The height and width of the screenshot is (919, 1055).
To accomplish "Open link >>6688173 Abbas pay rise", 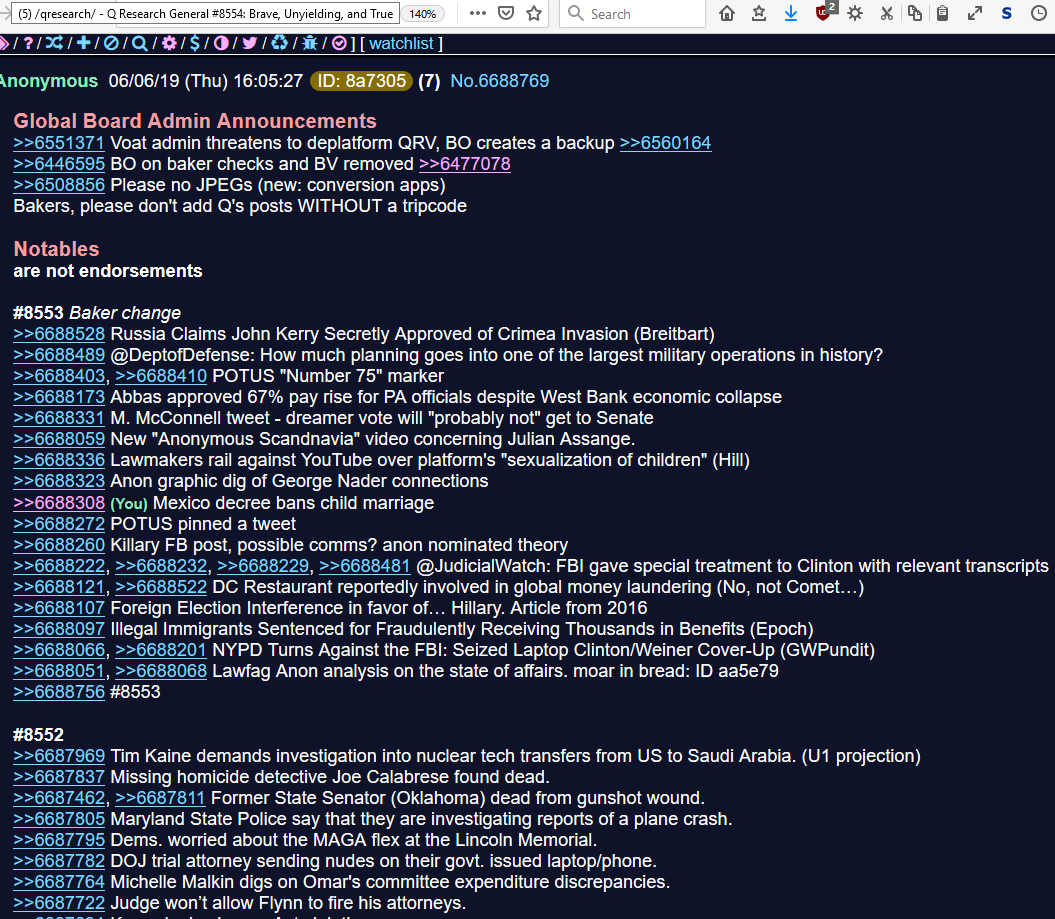I will click(59, 397).
